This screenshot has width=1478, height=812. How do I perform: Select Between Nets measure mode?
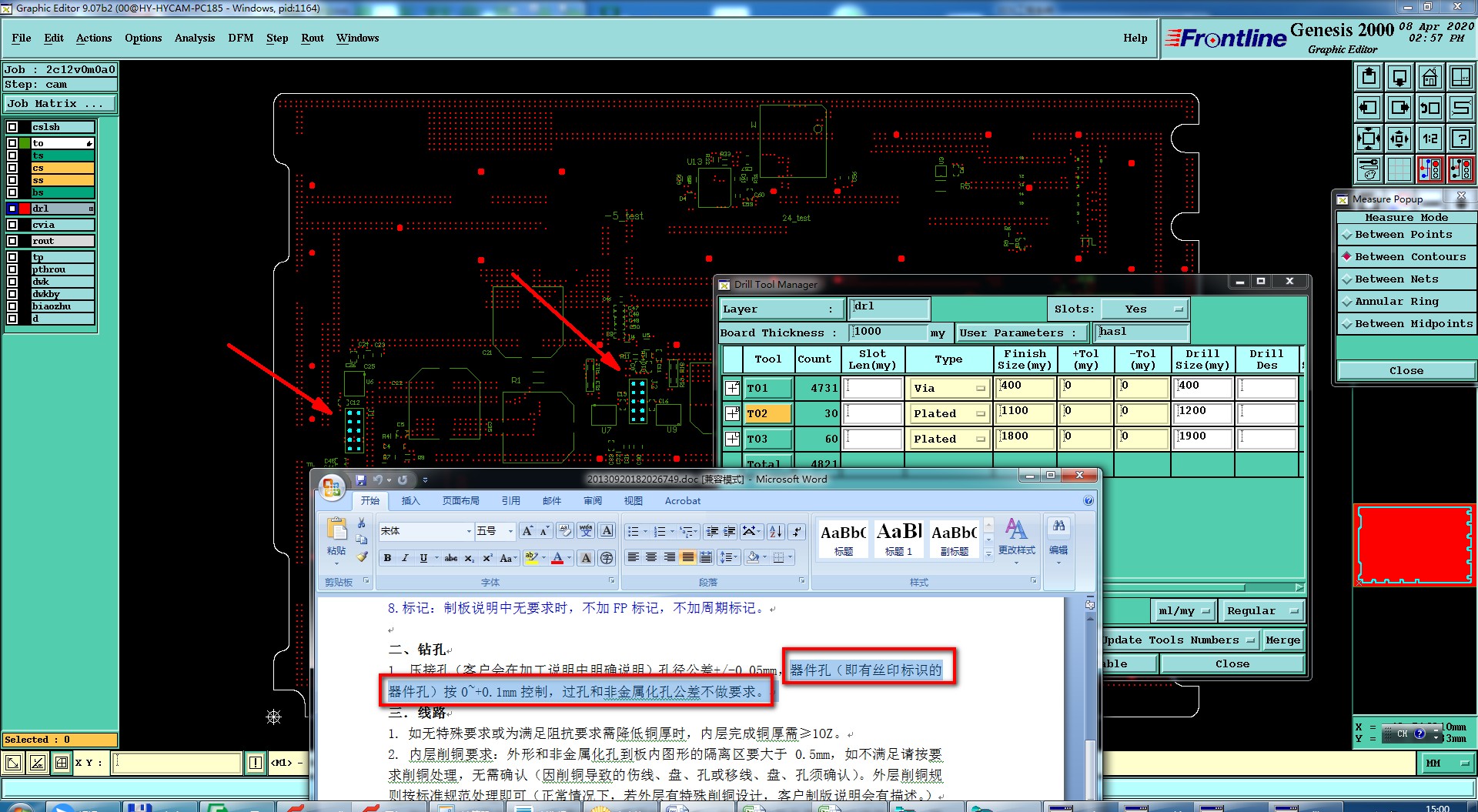[x=1406, y=279]
